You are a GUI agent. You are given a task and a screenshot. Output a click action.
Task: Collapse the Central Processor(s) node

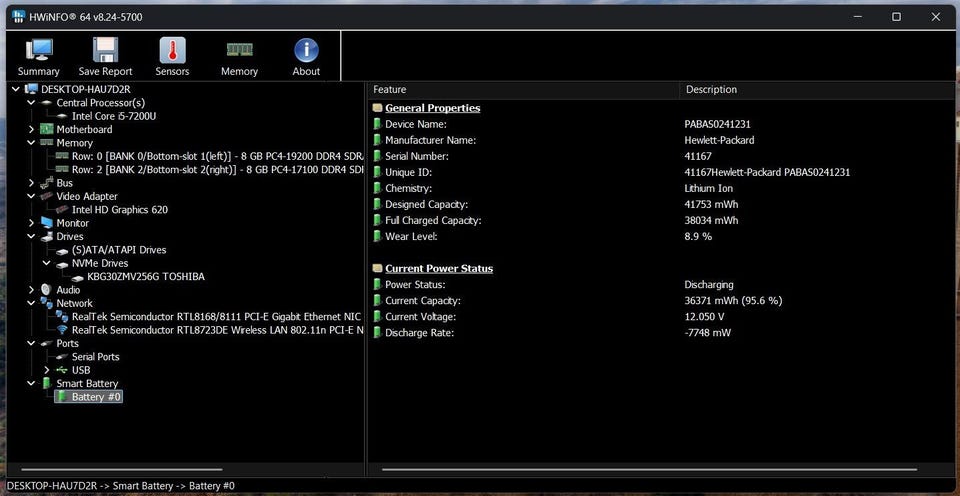tap(31, 103)
